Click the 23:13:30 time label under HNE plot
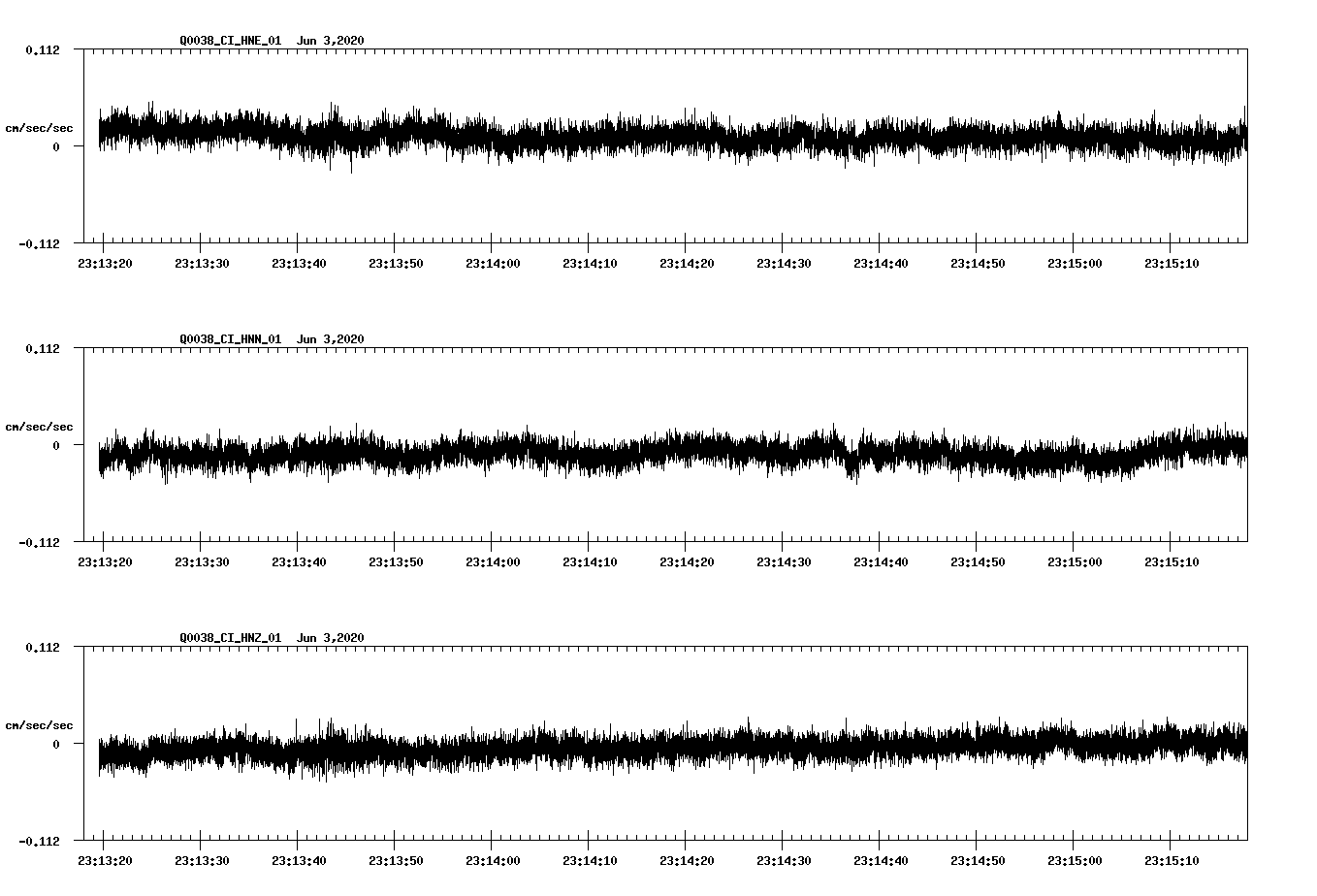This screenshot has height=896, width=1317. pyautogui.click(x=202, y=264)
